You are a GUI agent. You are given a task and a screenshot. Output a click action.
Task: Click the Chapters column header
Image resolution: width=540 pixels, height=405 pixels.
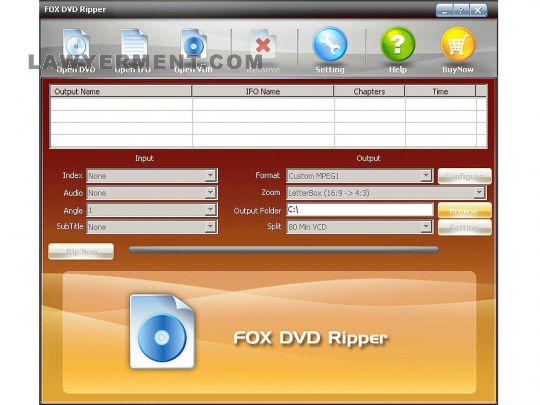[x=369, y=91]
